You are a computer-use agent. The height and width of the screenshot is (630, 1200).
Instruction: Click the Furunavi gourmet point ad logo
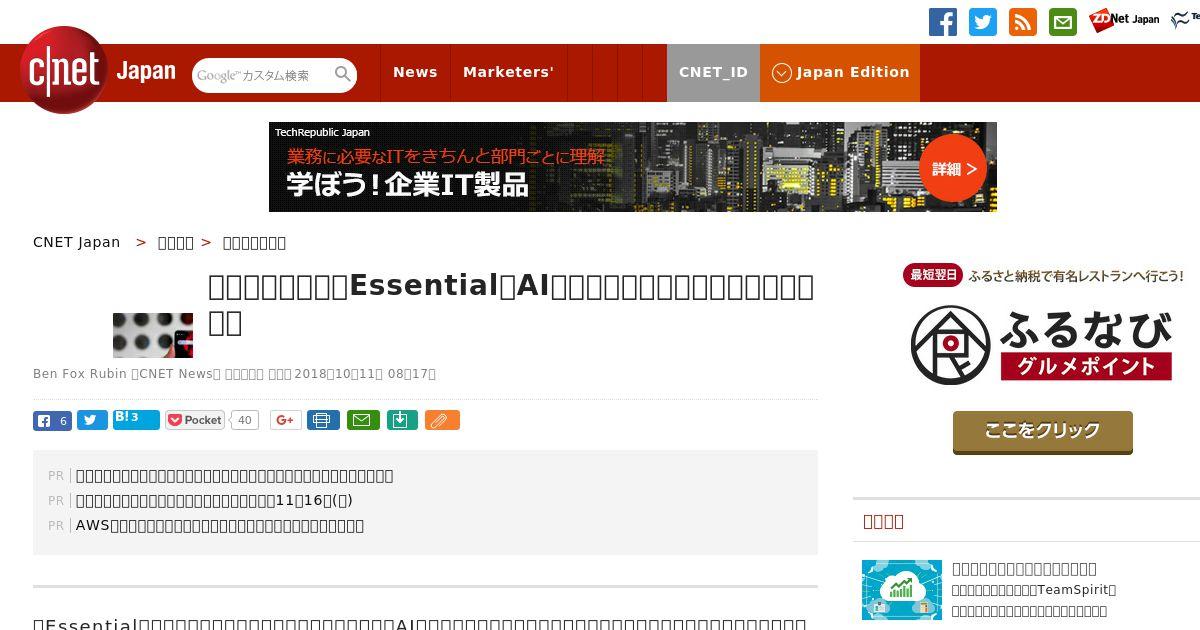[1042, 344]
